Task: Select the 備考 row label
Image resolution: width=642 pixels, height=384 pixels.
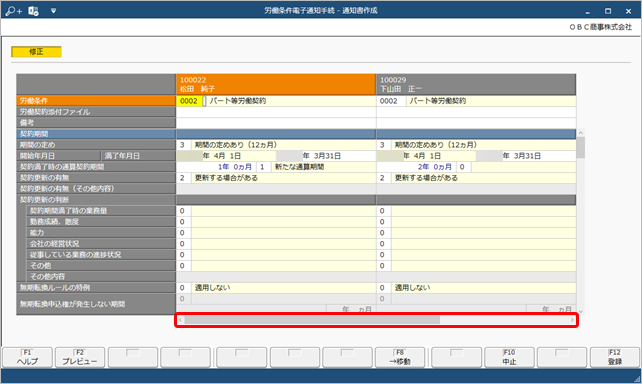Action: [96, 122]
